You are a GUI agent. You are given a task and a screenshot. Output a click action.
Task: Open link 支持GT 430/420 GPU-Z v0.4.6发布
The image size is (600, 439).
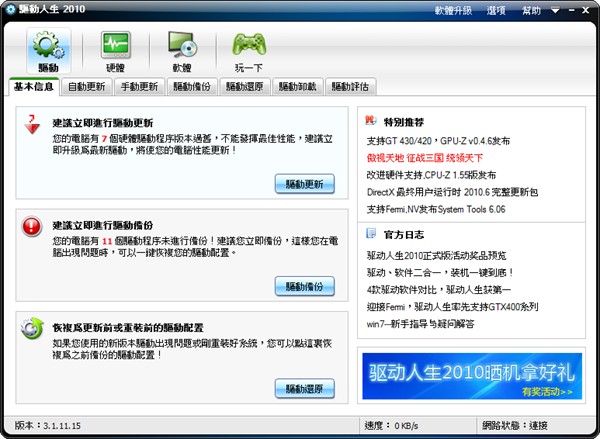click(x=438, y=141)
